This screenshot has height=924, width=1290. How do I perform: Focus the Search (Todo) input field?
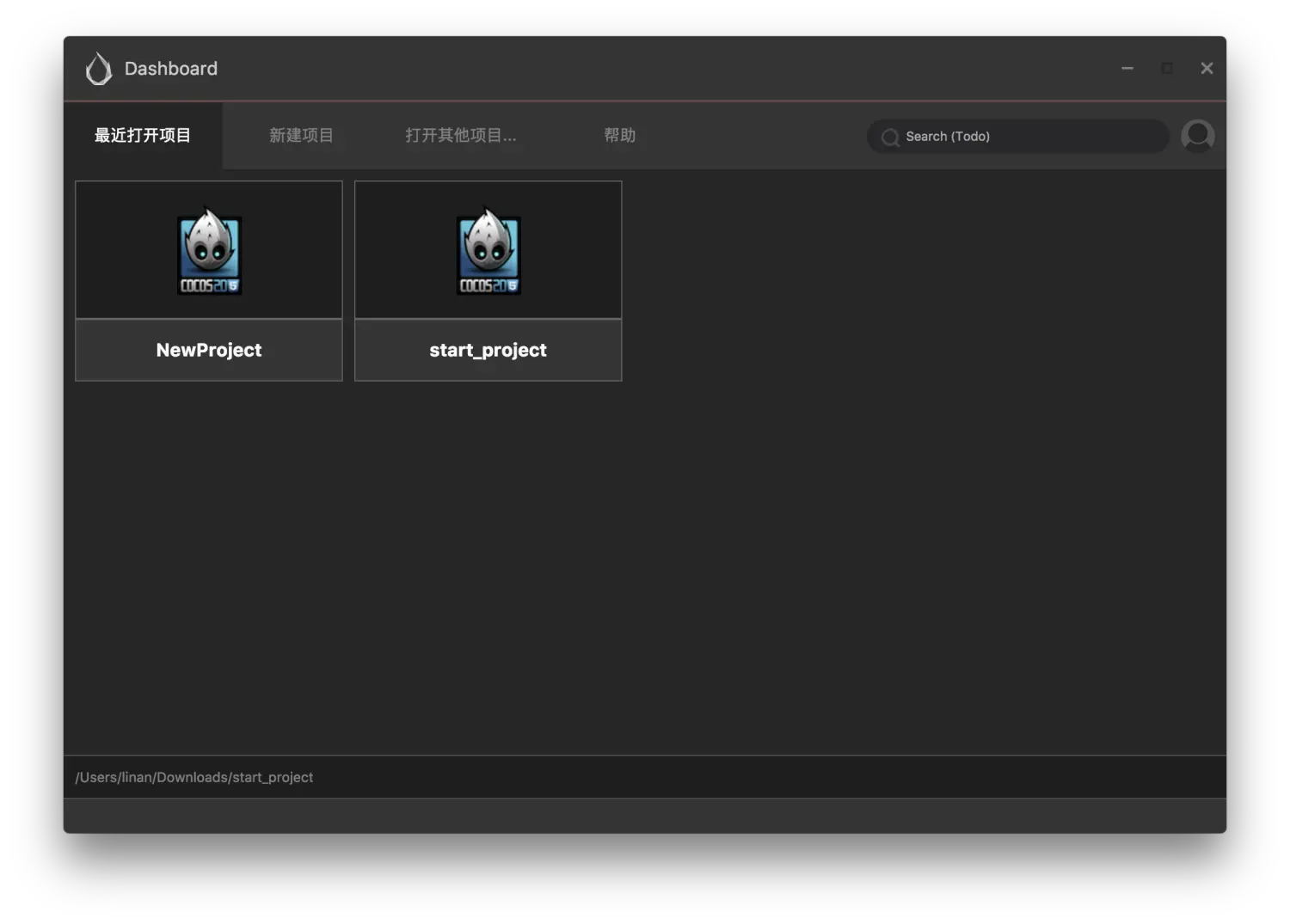click(1017, 136)
